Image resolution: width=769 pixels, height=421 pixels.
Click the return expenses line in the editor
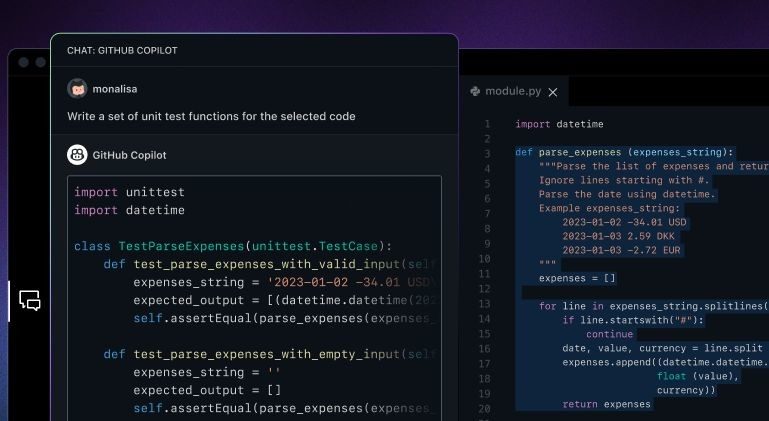(606, 405)
